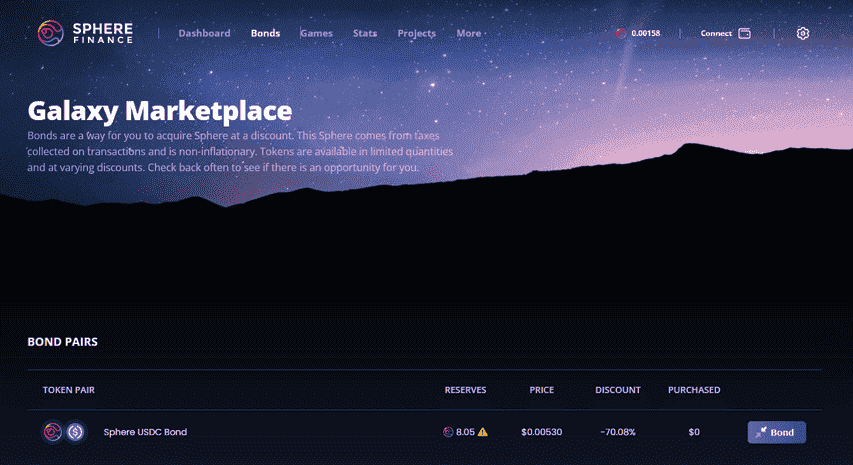Click the TOKEN PAIR column header
Viewport: 853px width, 465px height.
[x=69, y=390]
